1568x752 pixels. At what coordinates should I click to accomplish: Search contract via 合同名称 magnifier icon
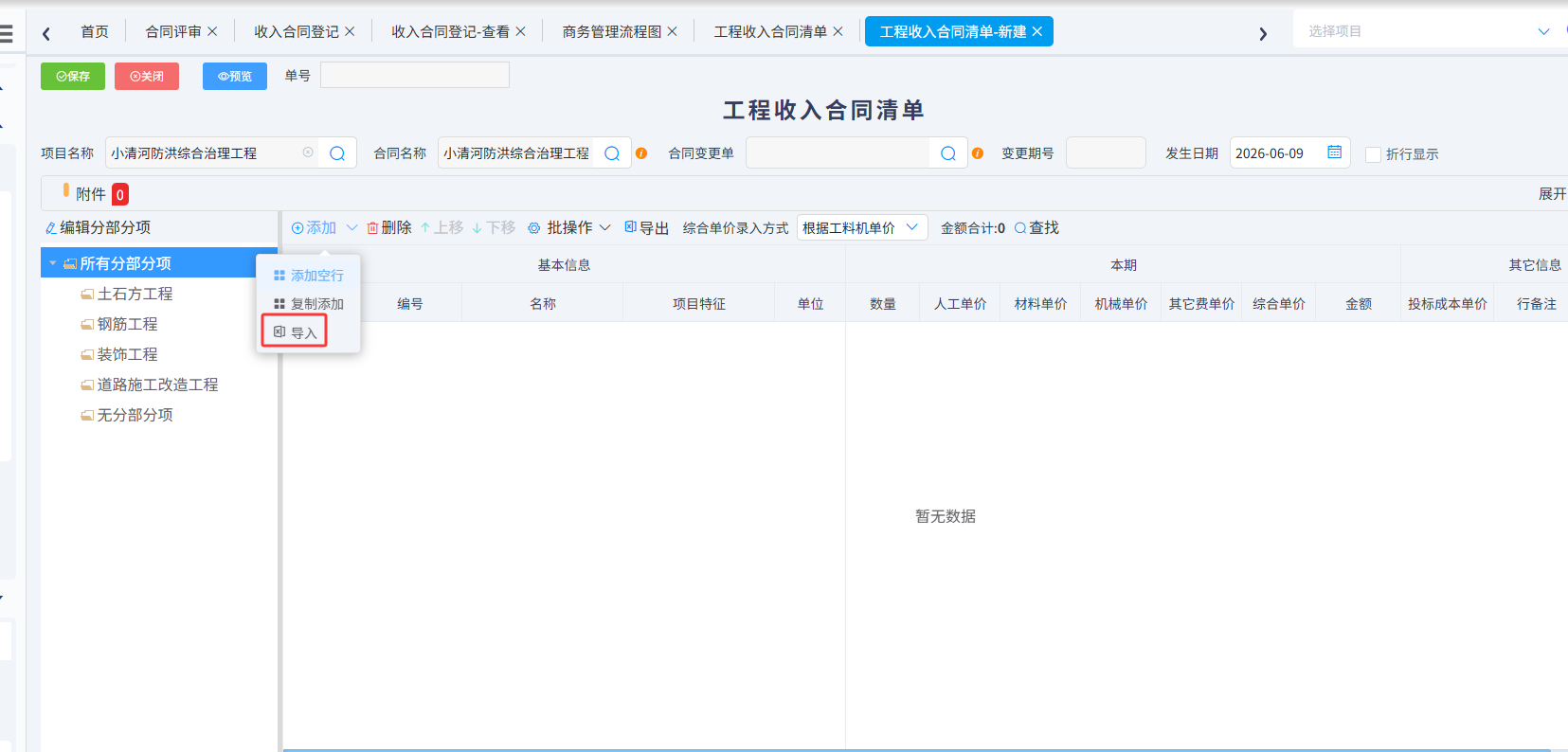[612, 153]
